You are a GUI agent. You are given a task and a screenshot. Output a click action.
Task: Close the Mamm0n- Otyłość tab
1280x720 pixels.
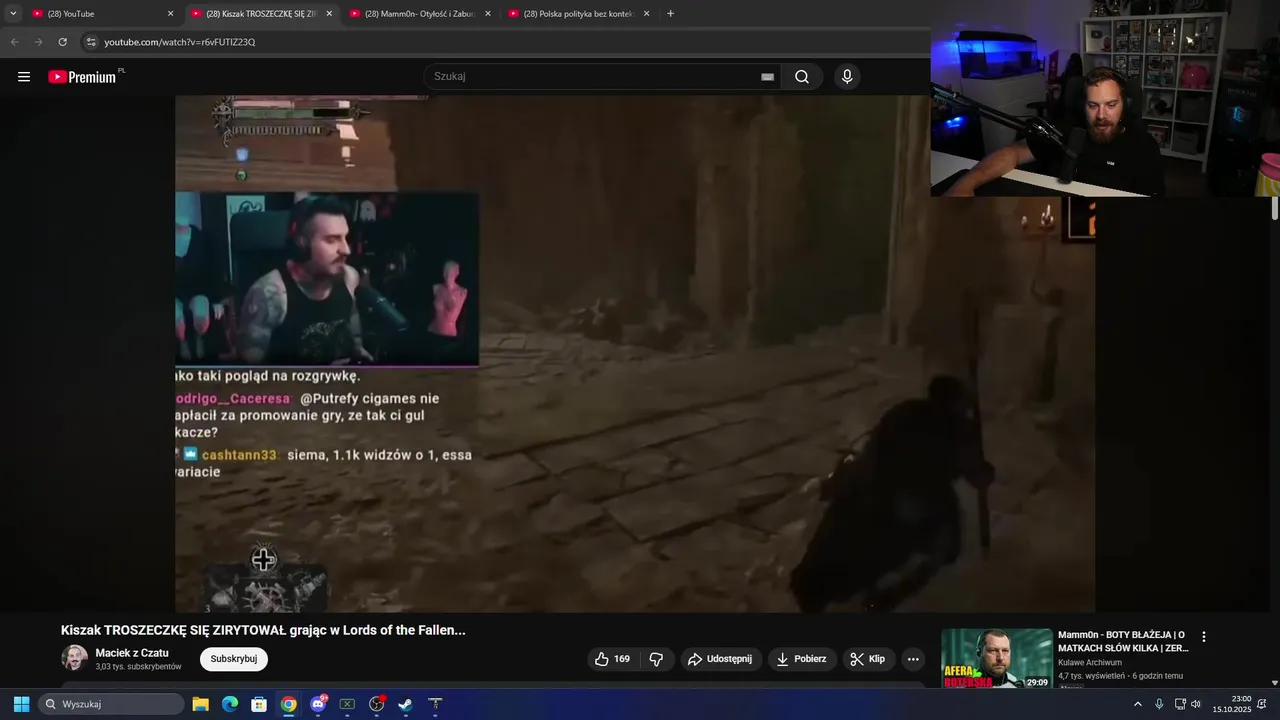[488, 14]
